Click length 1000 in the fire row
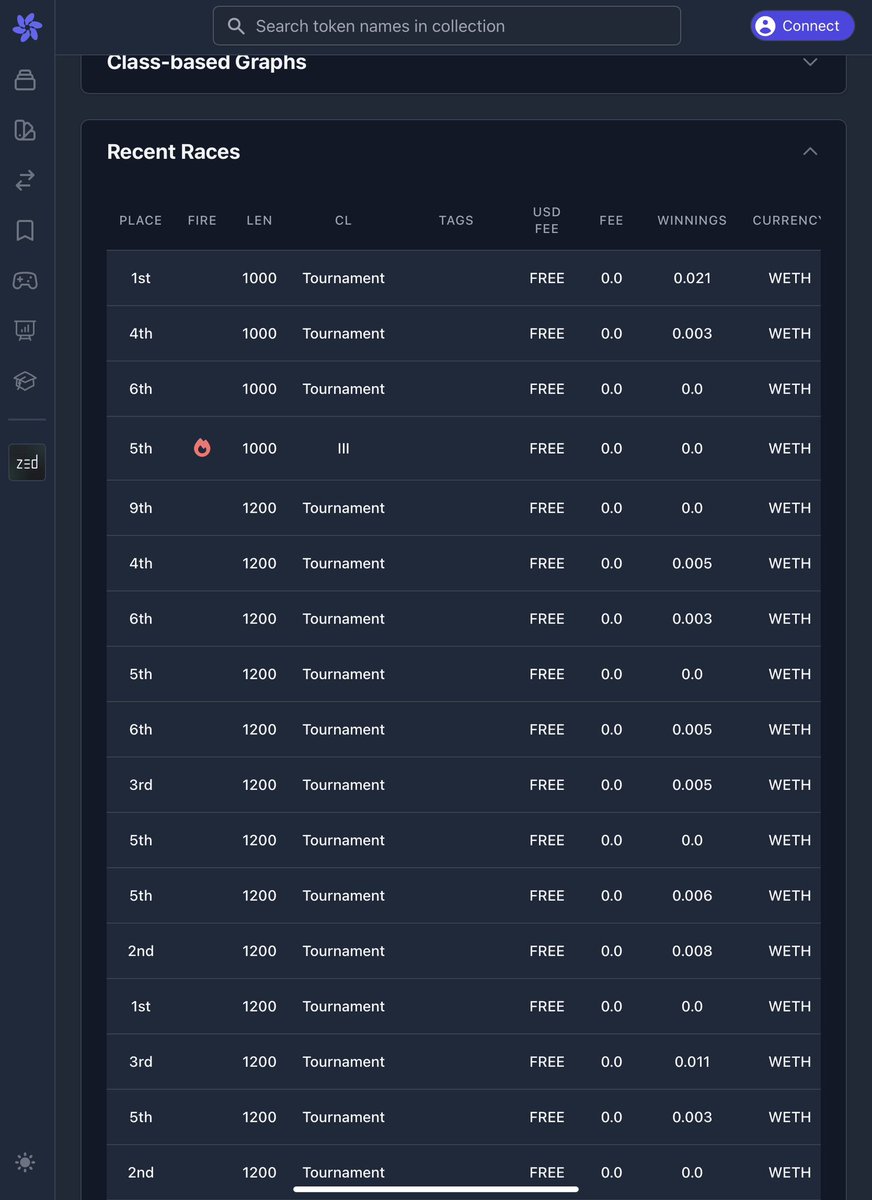 click(x=259, y=449)
